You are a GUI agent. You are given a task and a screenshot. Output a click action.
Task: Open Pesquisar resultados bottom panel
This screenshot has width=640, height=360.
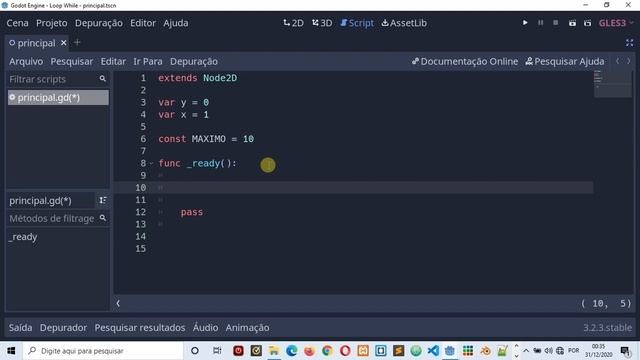point(140,327)
